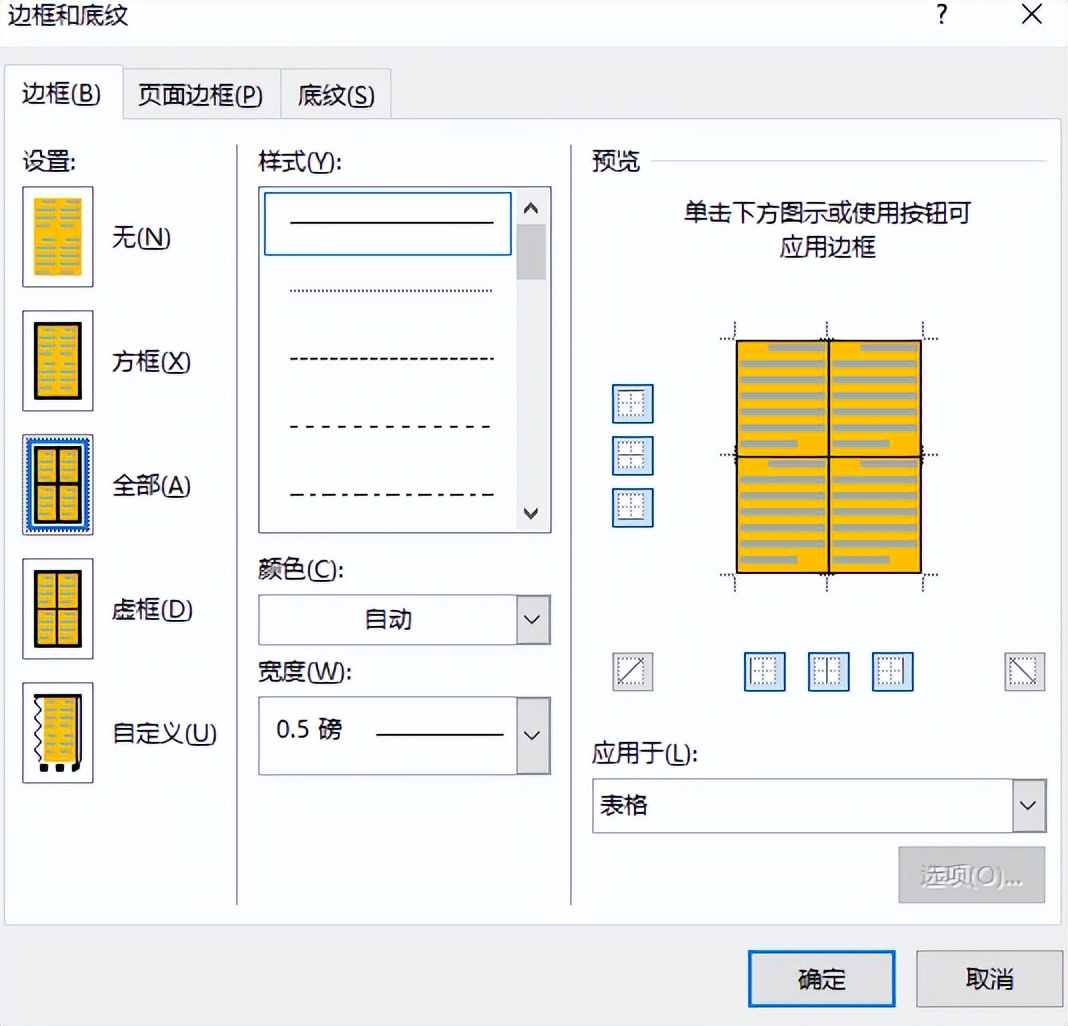Screen dimensions: 1068x1026
Task: Switch to the 底纹 tab
Action: click(x=335, y=93)
